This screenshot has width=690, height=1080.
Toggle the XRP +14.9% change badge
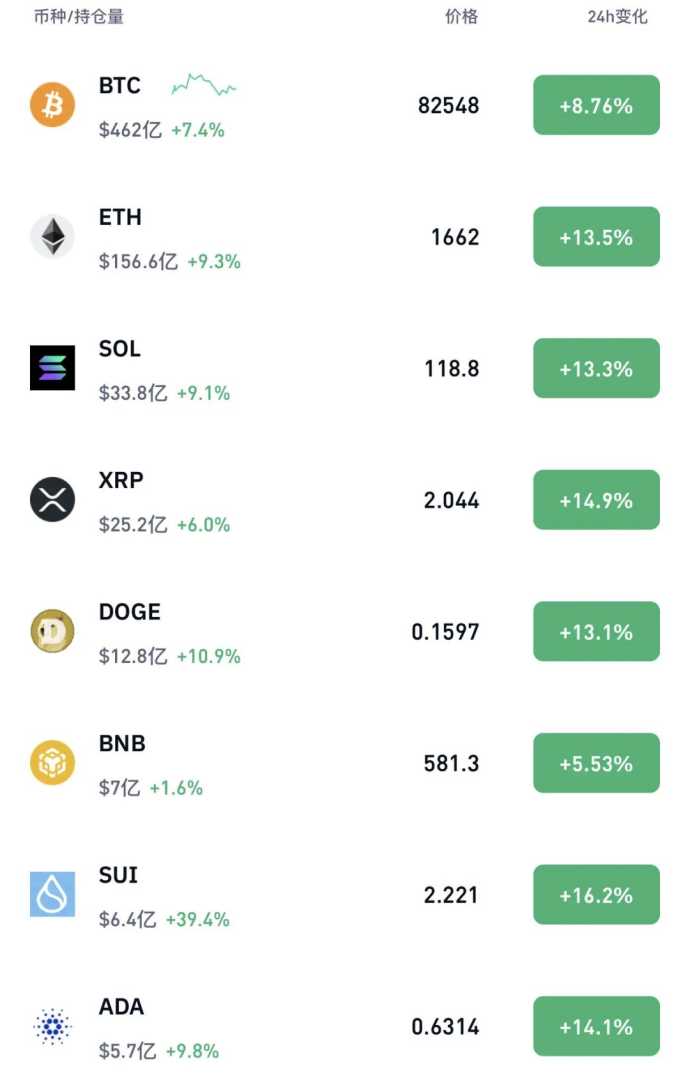coord(596,500)
